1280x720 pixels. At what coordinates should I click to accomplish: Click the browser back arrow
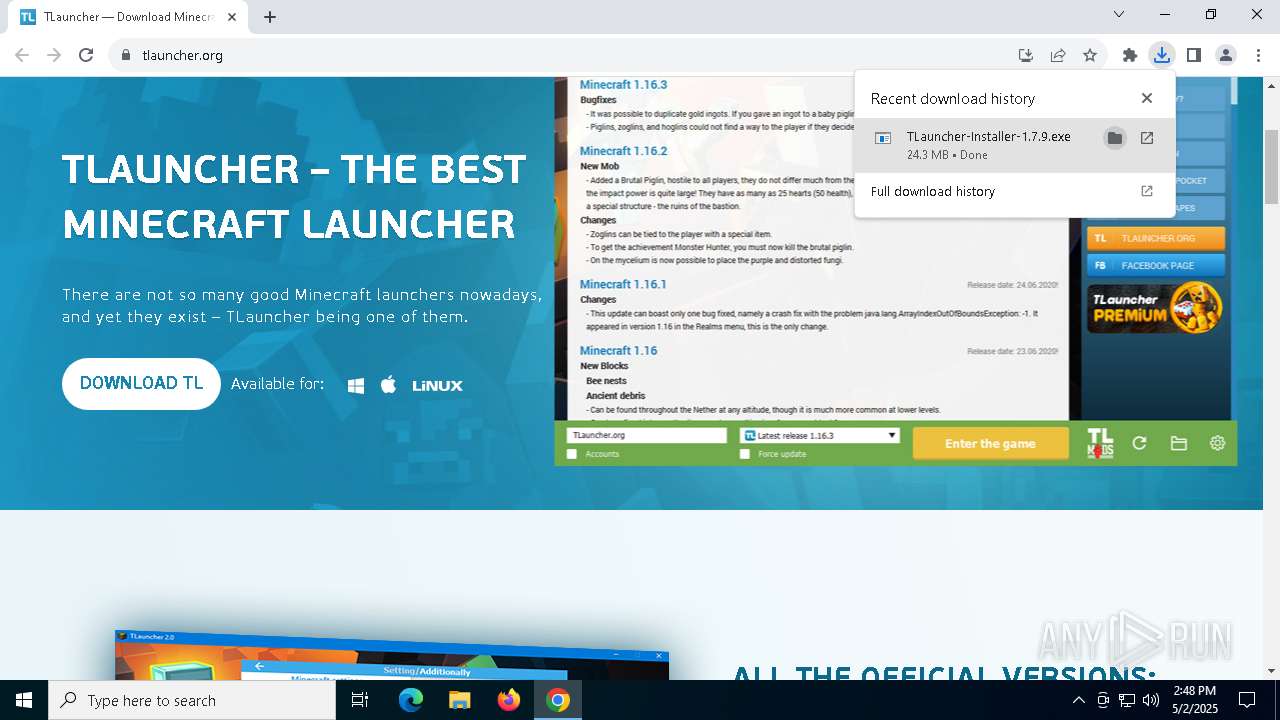(x=22, y=55)
